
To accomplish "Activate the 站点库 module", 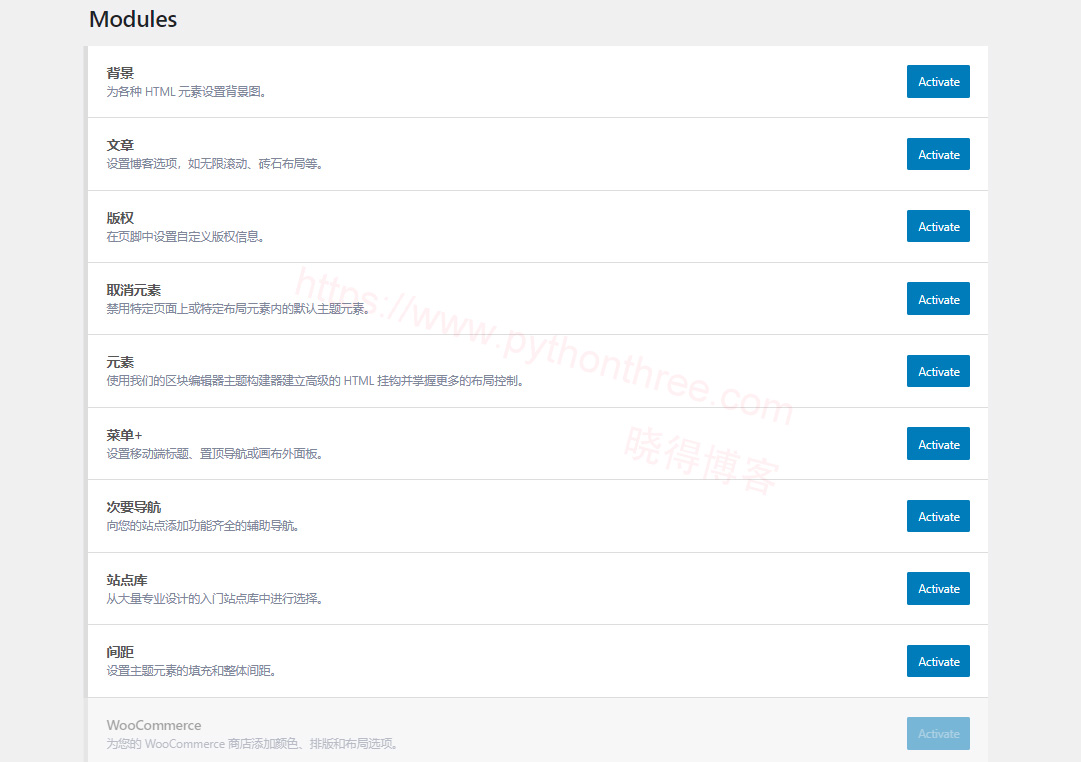I will pyautogui.click(x=938, y=588).
